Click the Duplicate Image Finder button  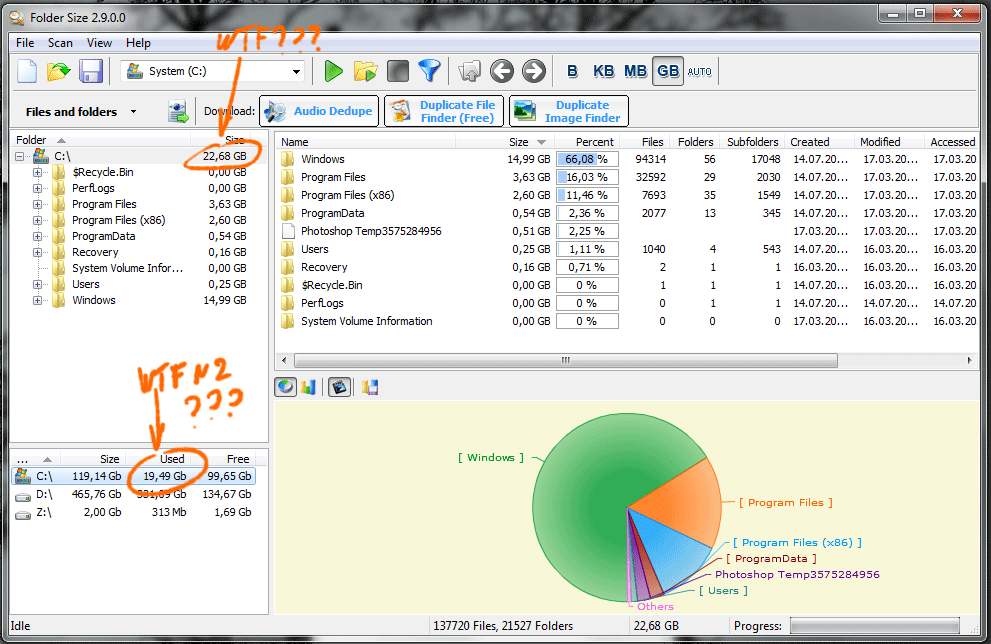click(x=569, y=111)
